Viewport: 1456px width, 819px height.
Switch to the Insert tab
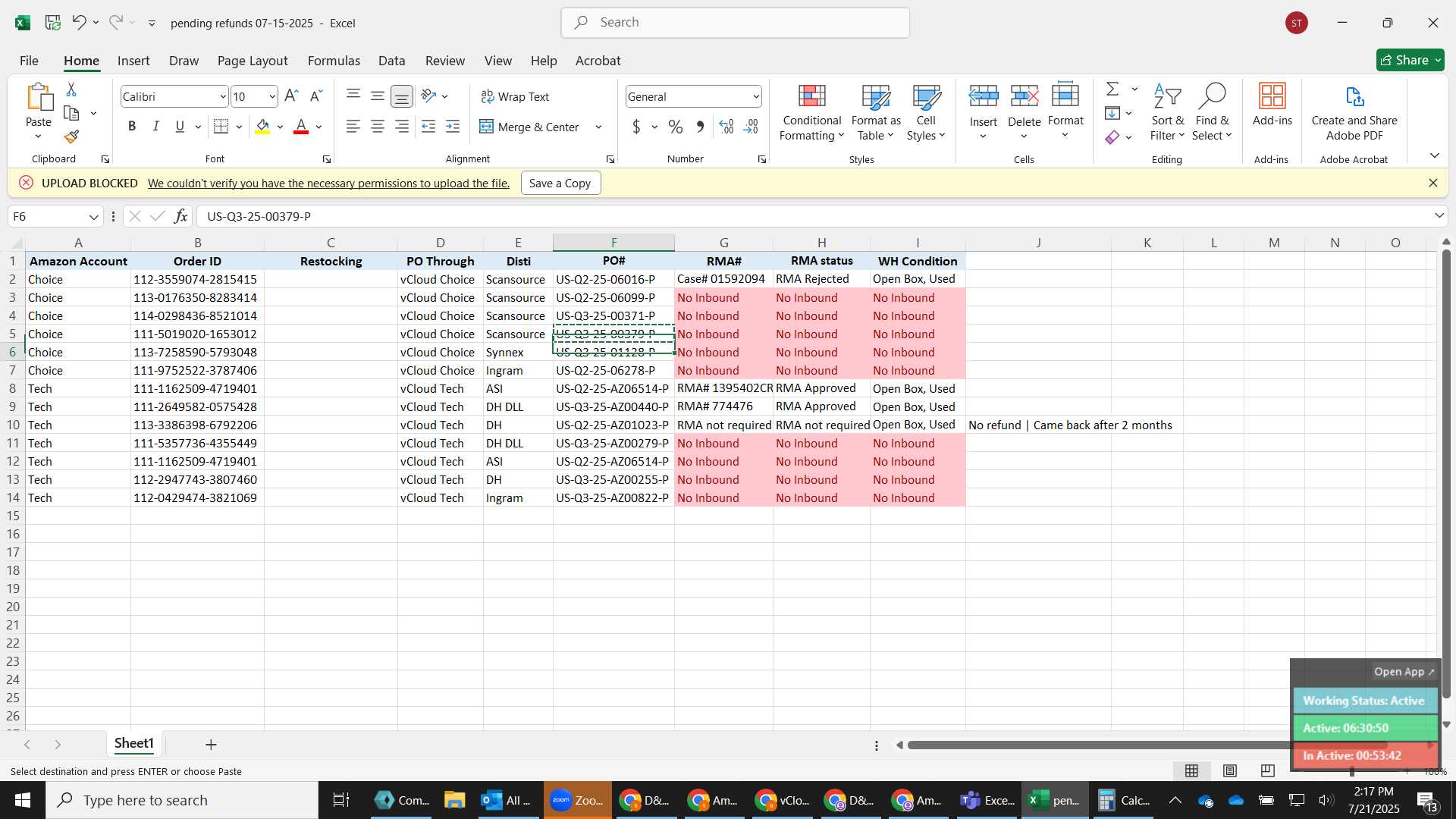[133, 61]
